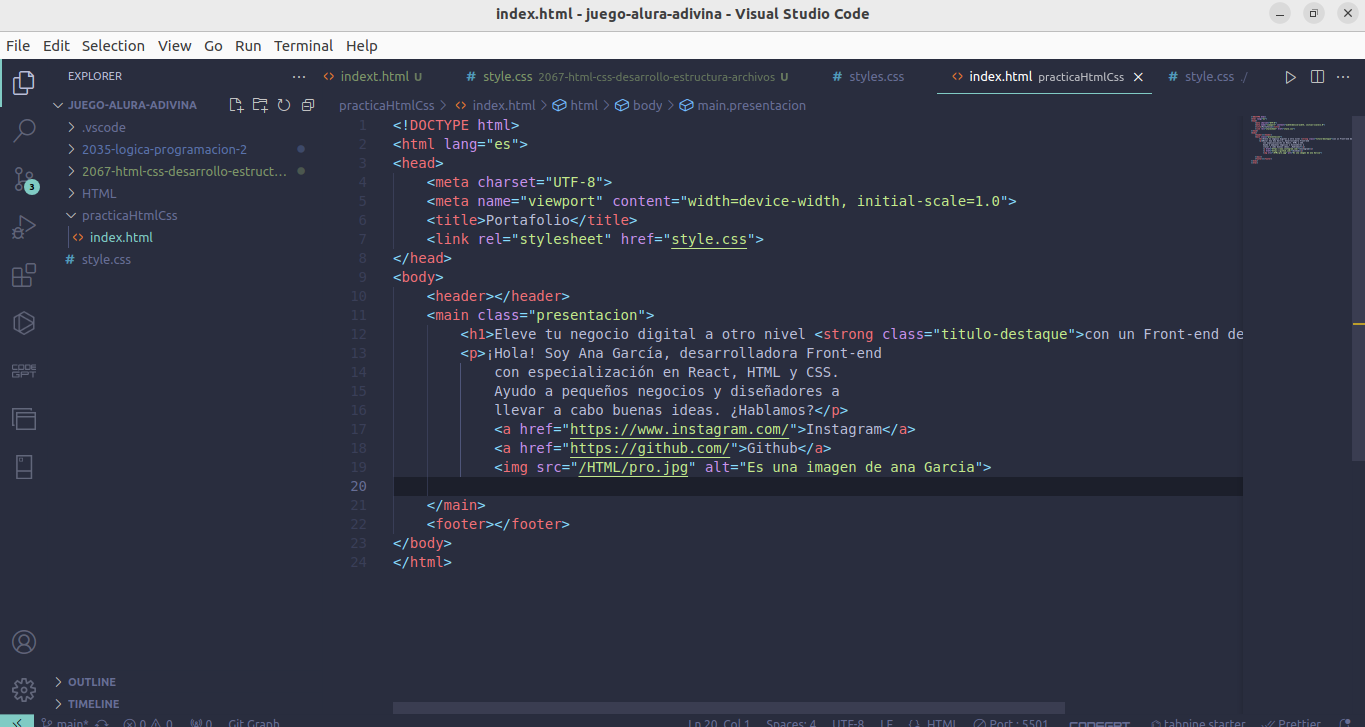Viewport: 1365px width, 727px height.
Task: Click the 'lang="es"' attribute on line 2
Action: coord(481,144)
